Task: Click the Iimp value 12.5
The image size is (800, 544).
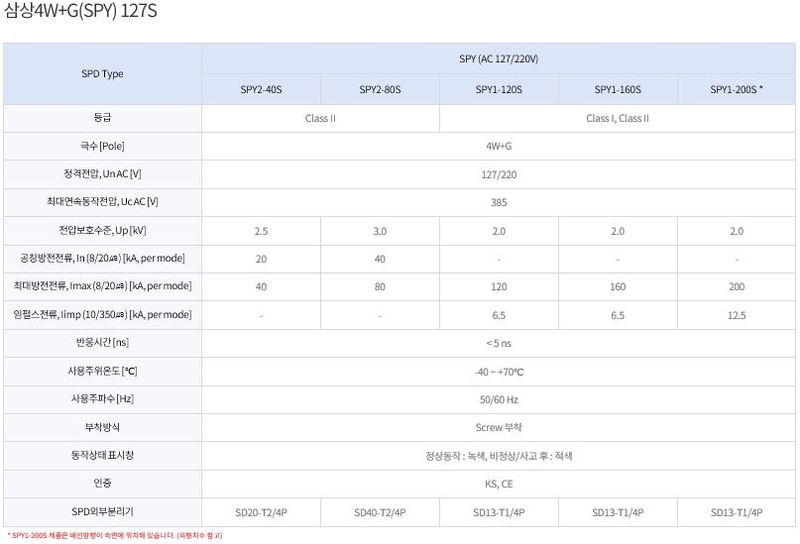Action: (737, 315)
